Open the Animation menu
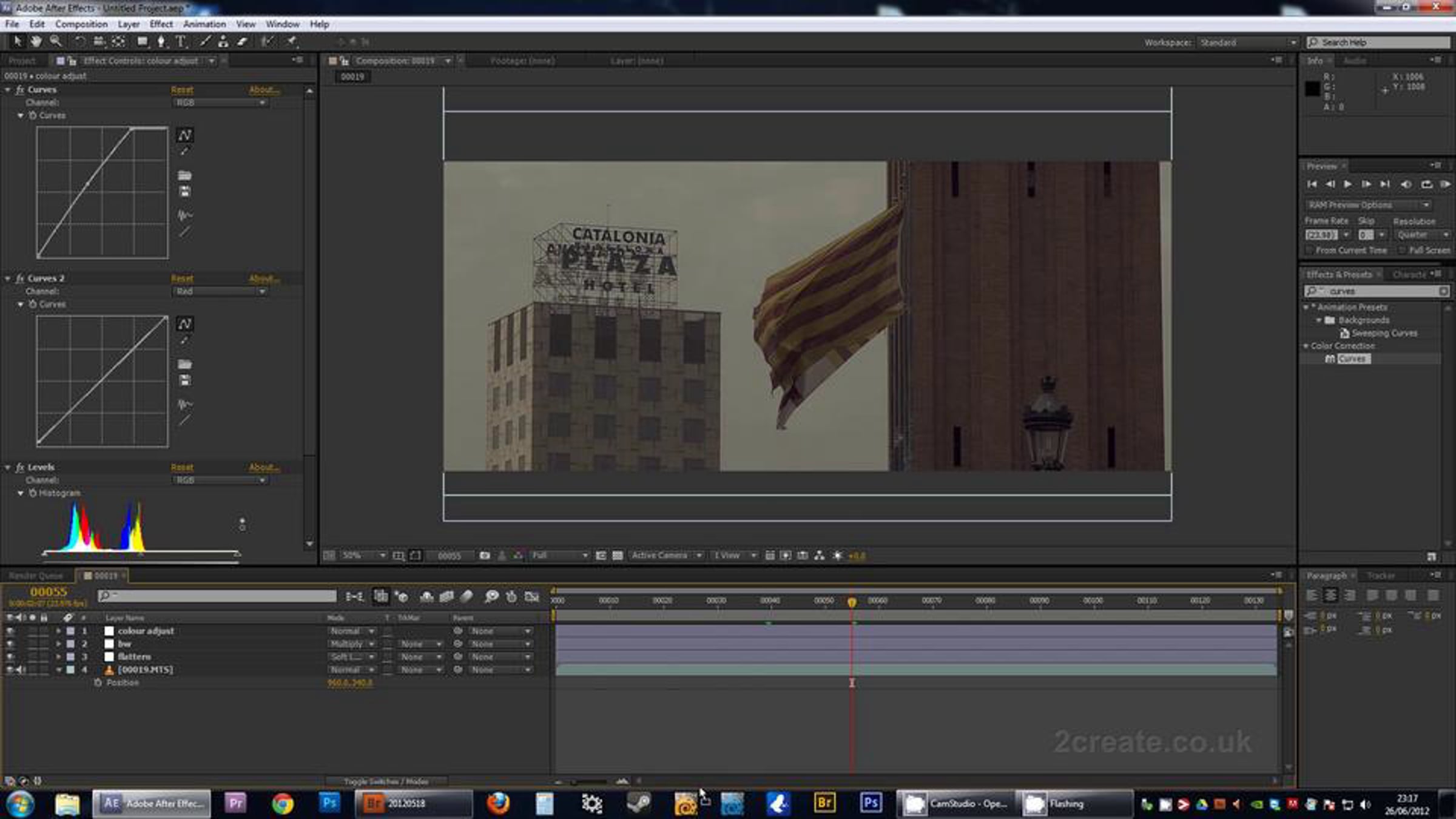This screenshot has height=819, width=1456. (204, 24)
